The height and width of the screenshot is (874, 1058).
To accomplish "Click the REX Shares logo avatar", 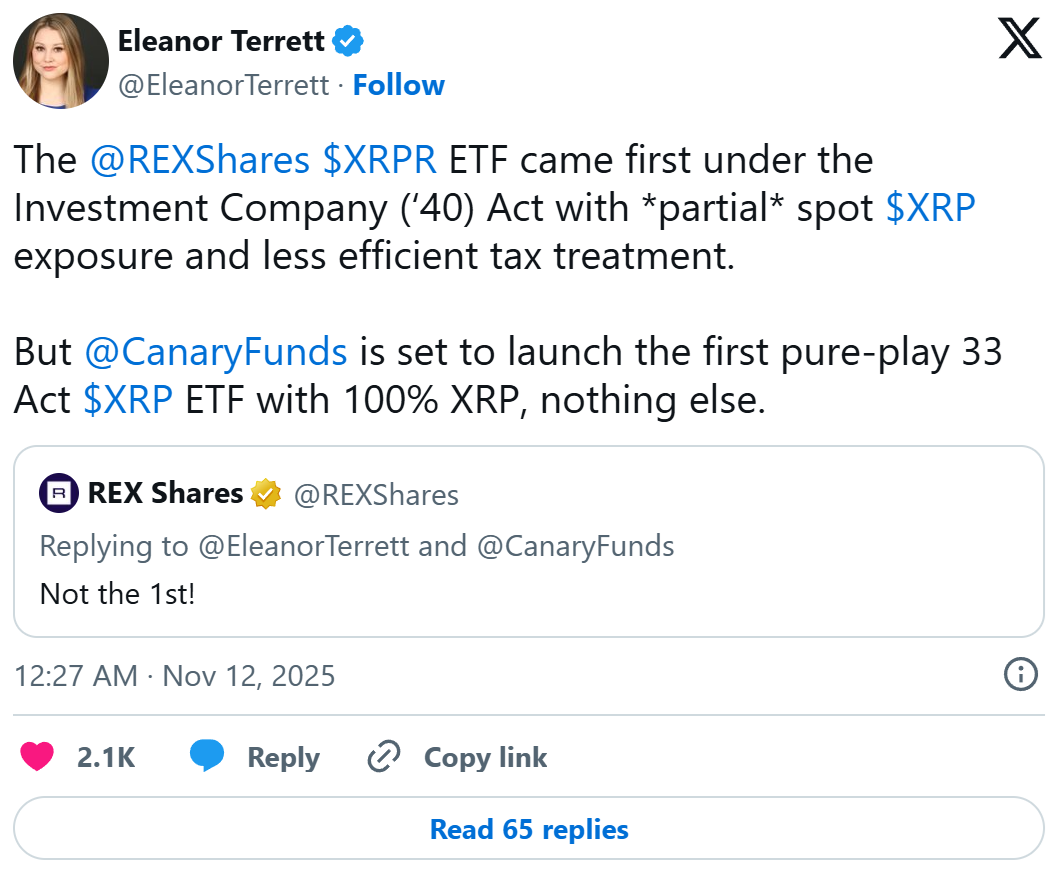I will click(59, 493).
